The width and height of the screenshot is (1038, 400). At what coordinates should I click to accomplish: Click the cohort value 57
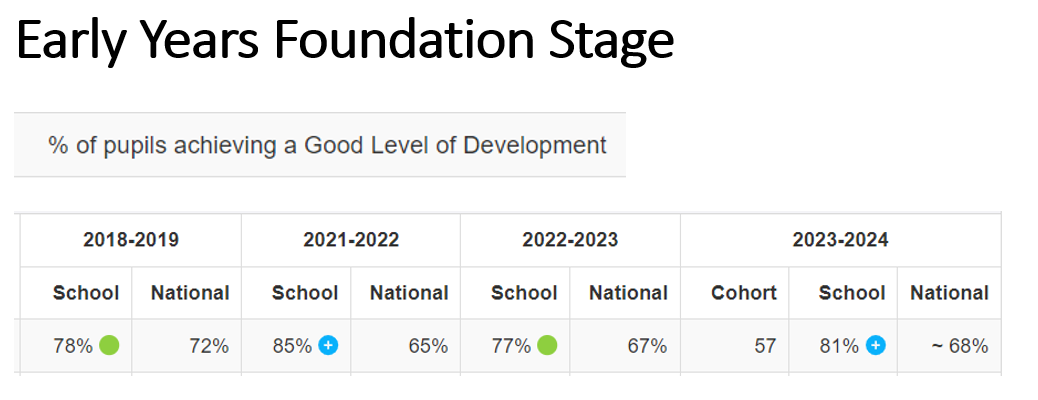pyautogui.click(x=765, y=347)
